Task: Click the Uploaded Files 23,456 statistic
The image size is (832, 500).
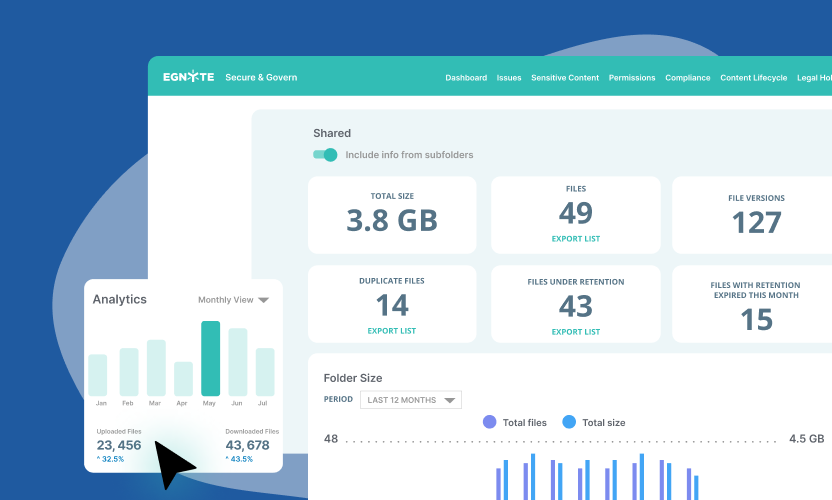Action: [x=119, y=445]
